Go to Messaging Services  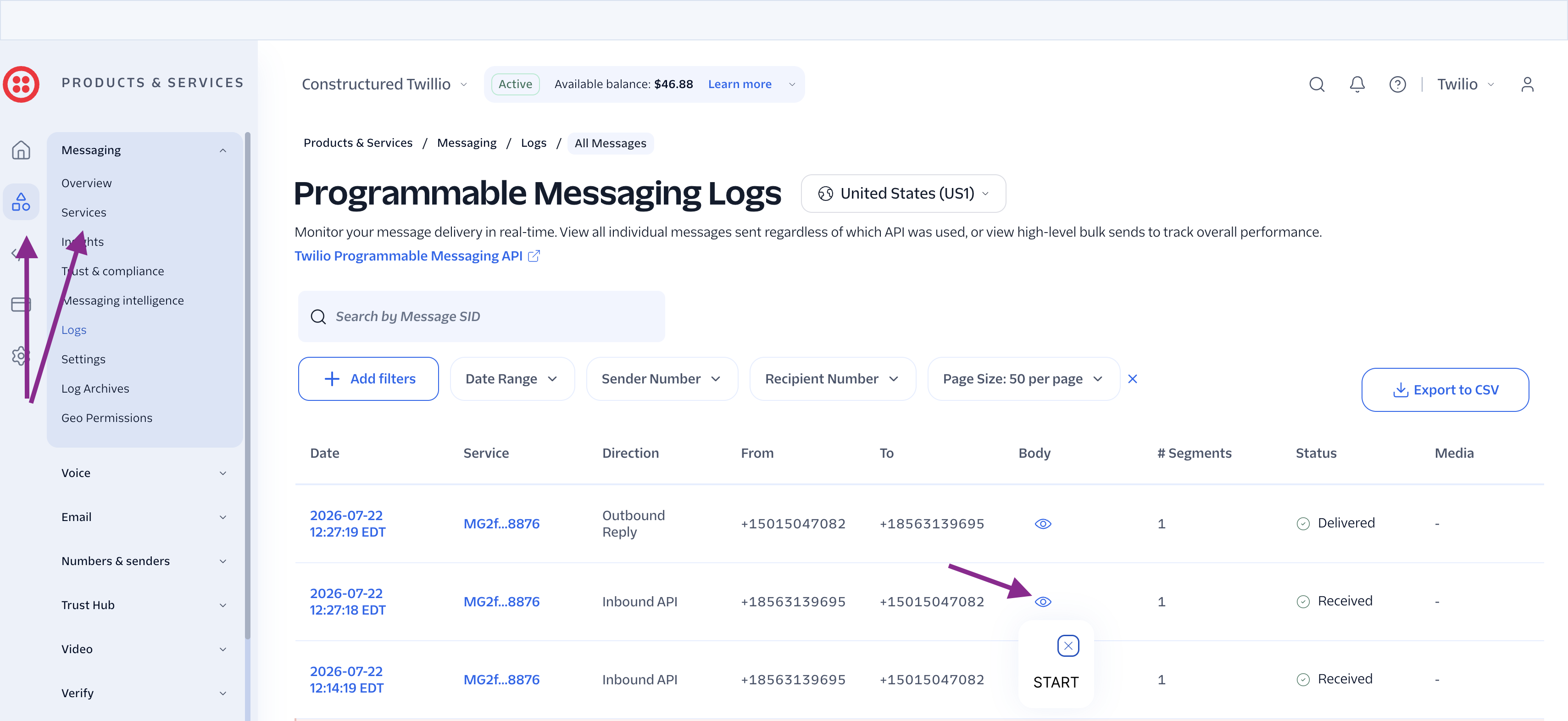[84, 212]
